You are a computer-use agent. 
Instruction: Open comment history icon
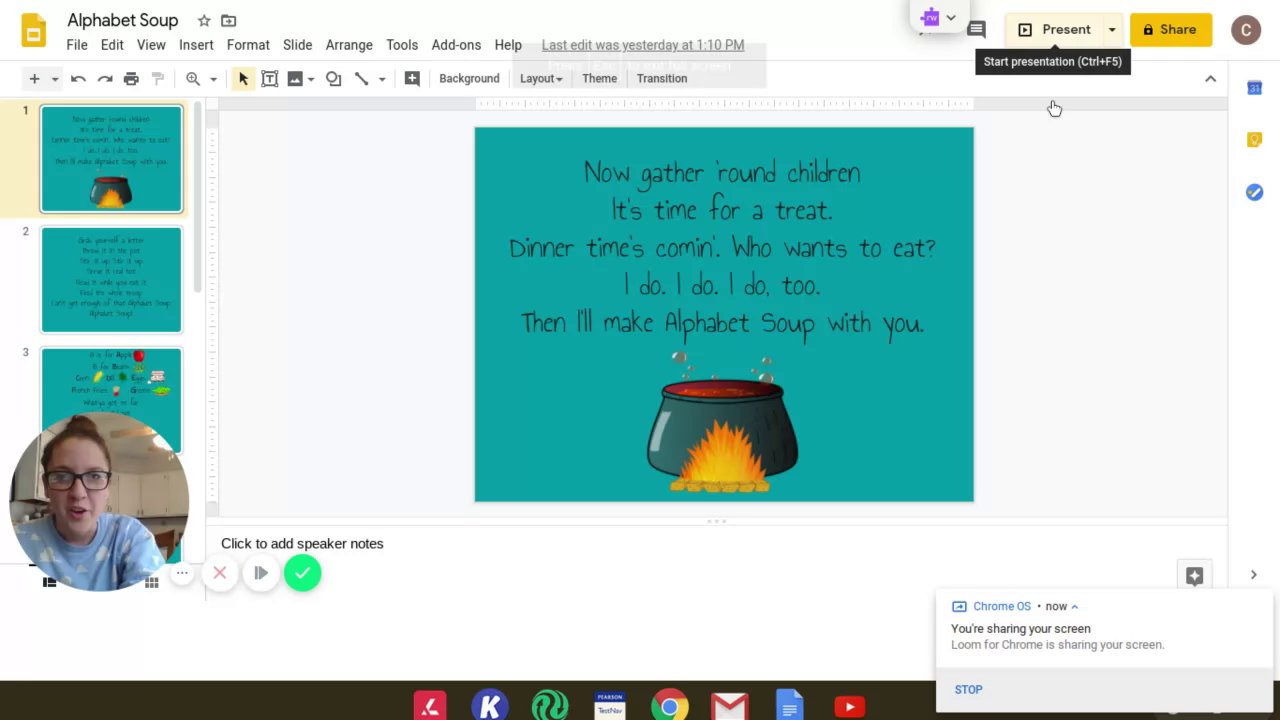(977, 30)
